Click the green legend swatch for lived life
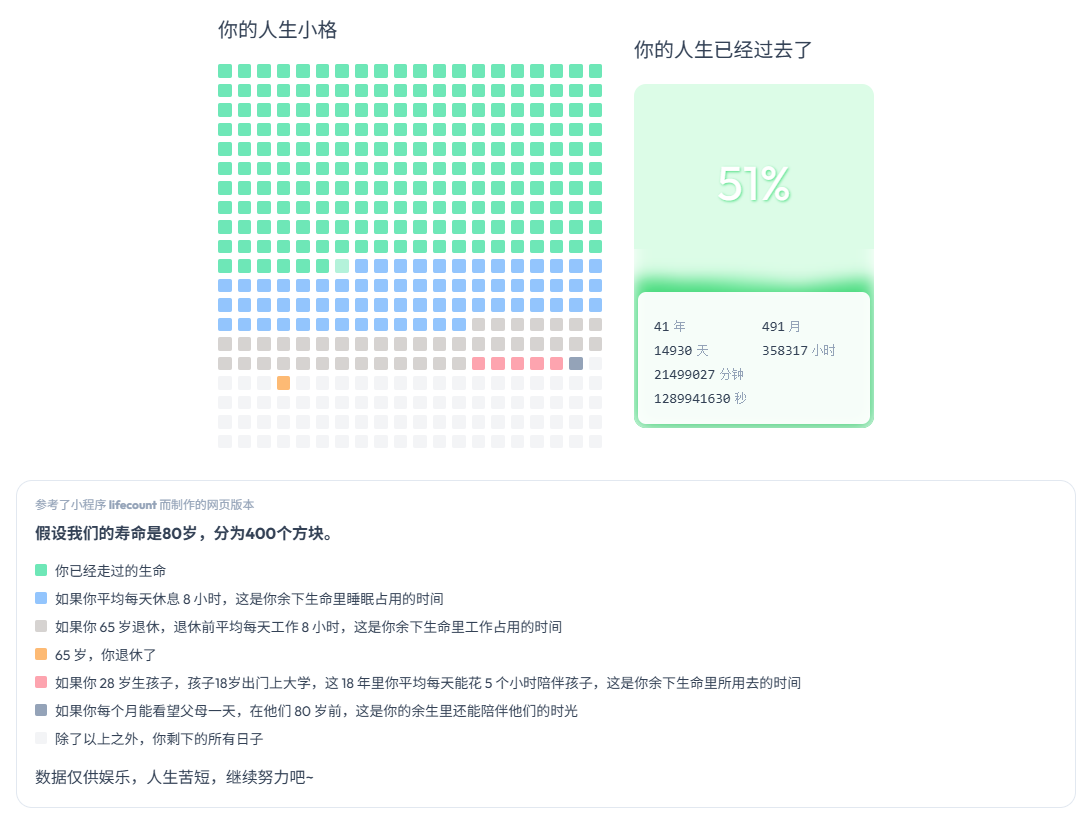Image resolution: width=1092 pixels, height=824 pixels. pos(41,570)
